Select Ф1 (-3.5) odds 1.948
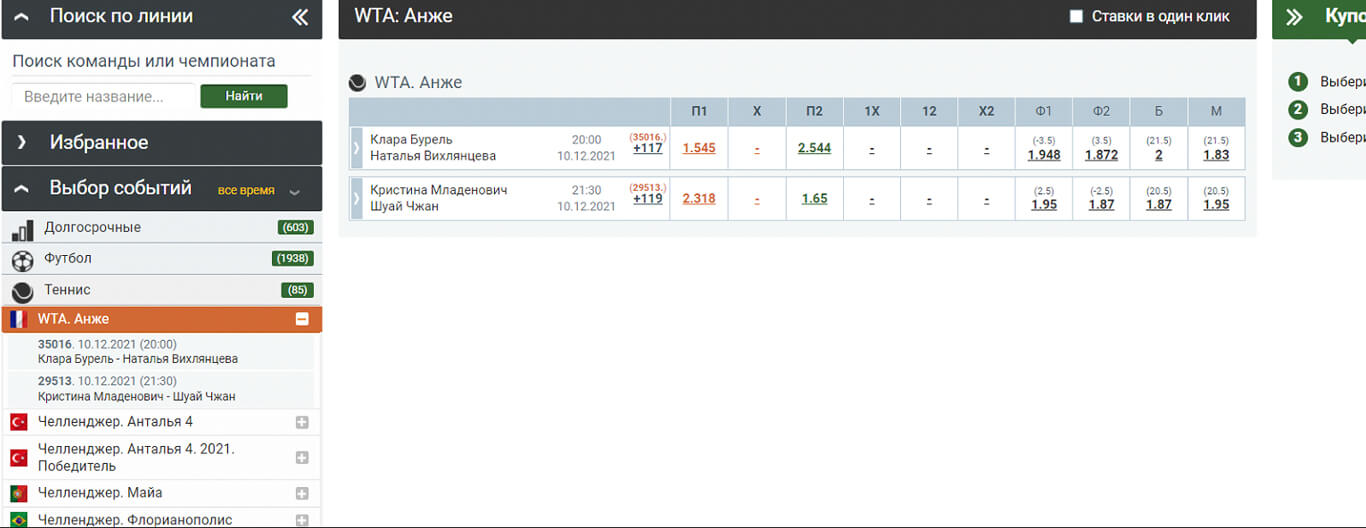Image resolution: width=1366 pixels, height=528 pixels. 1044,155
